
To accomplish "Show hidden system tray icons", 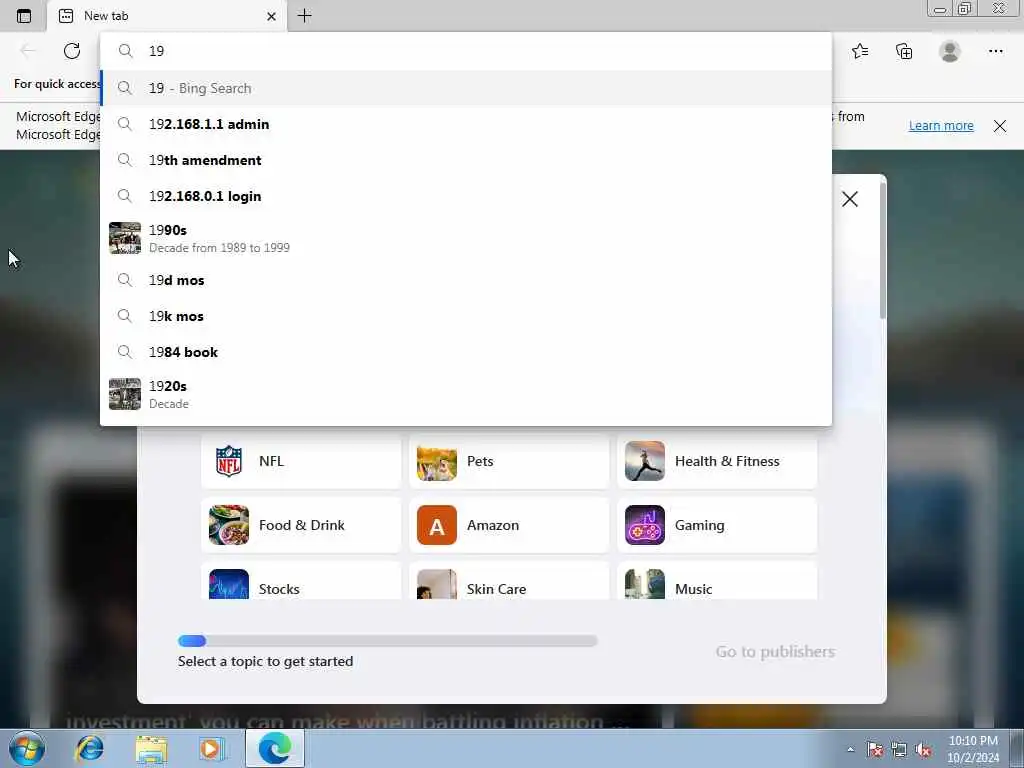I will tap(850, 749).
